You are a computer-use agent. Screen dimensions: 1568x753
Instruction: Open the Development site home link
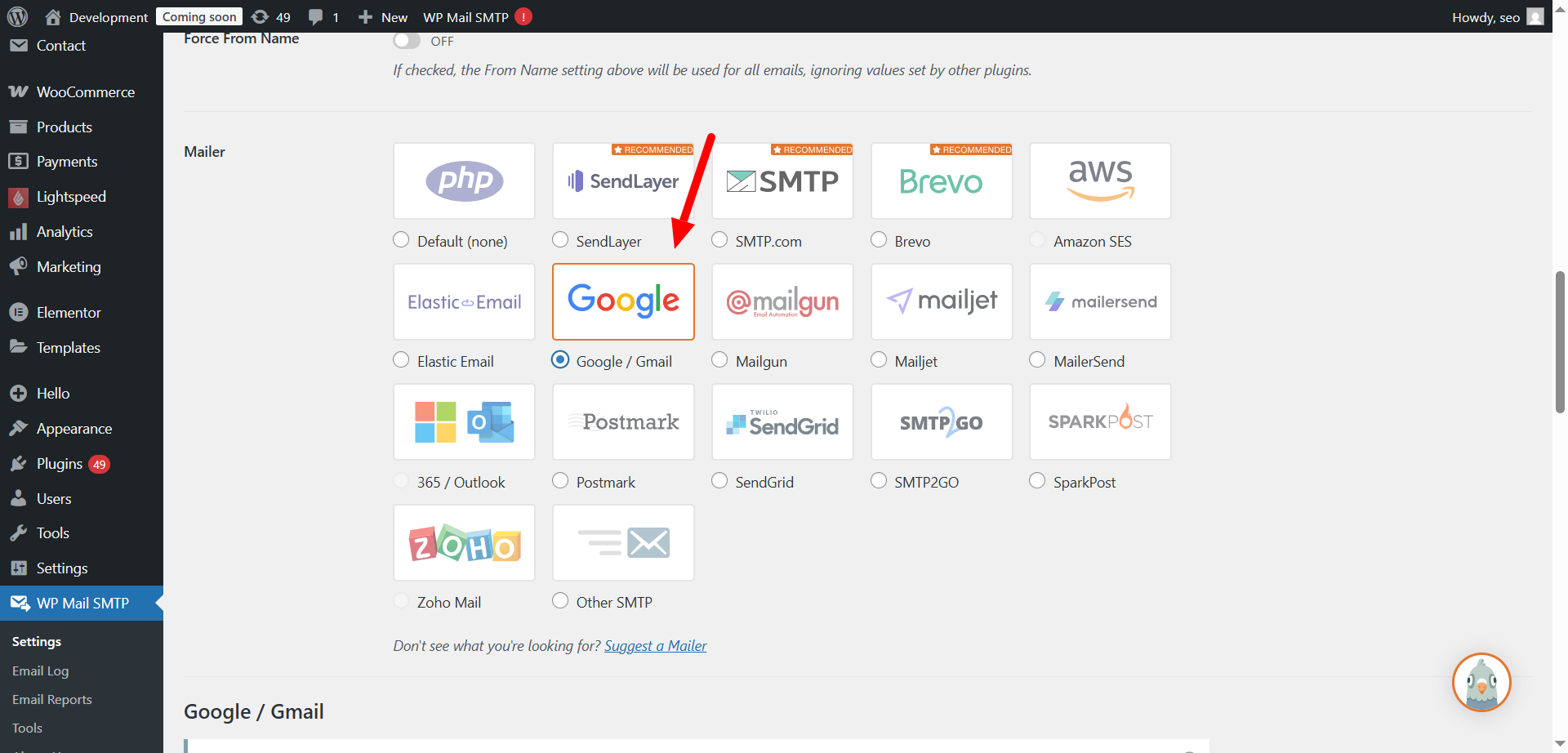(96, 16)
